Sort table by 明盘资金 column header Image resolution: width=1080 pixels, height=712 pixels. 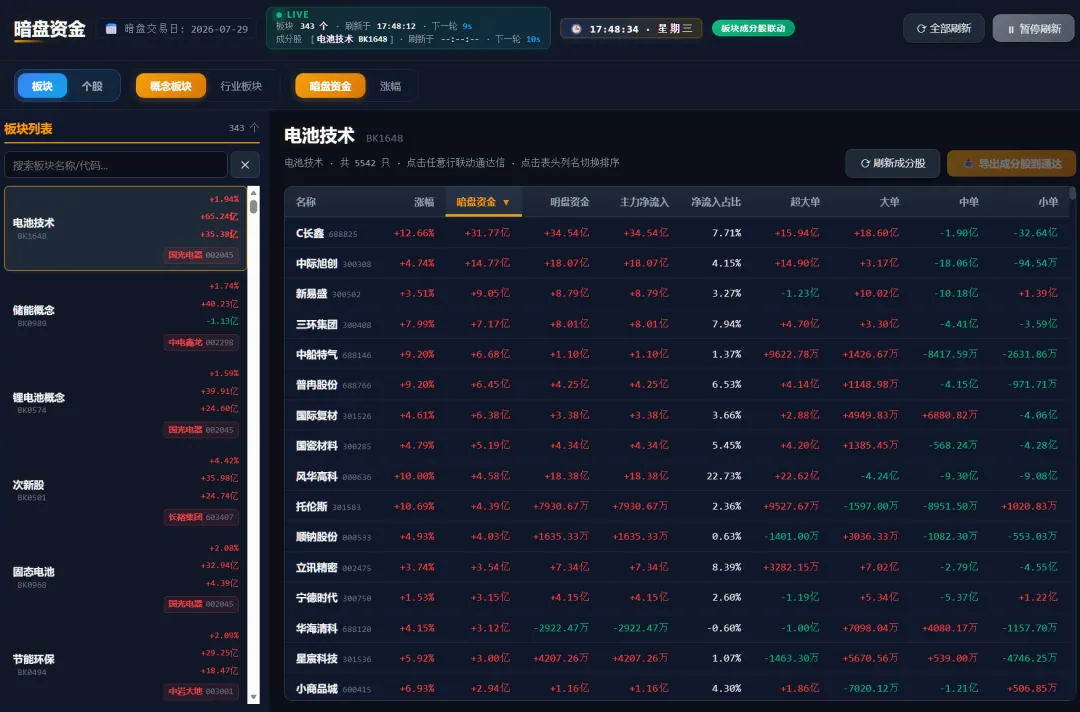pyautogui.click(x=569, y=202)
